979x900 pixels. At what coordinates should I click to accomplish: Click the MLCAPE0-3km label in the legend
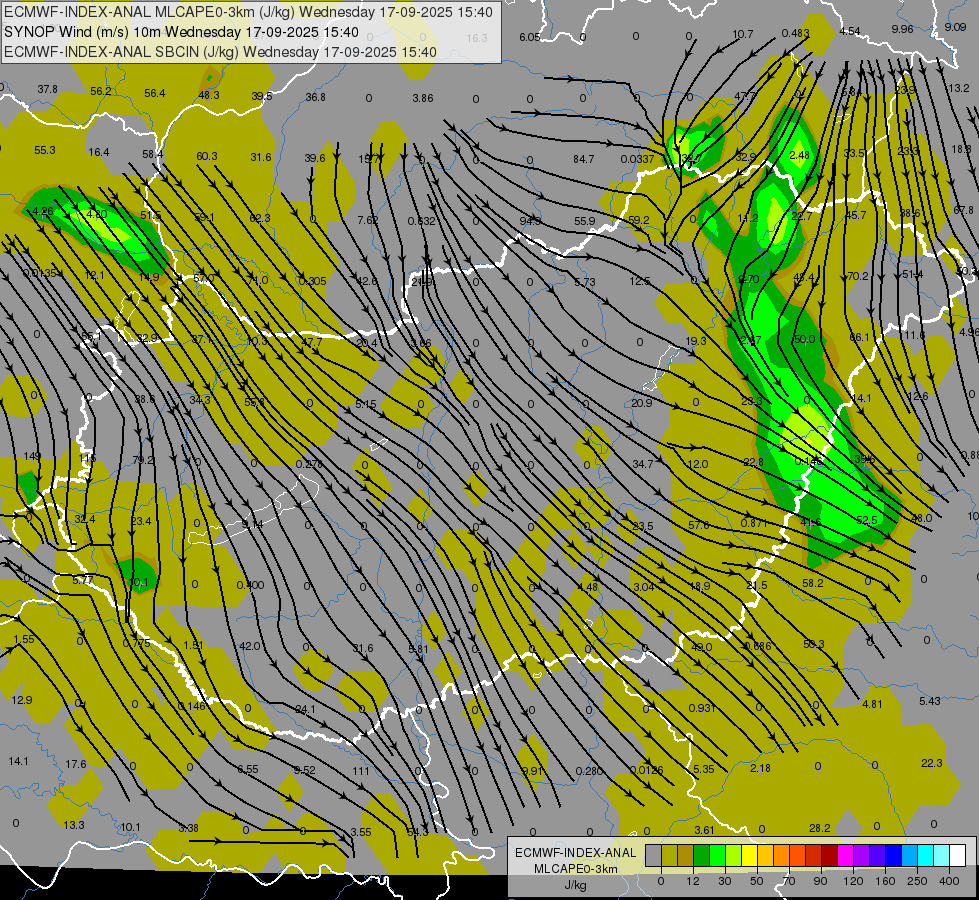576,869
